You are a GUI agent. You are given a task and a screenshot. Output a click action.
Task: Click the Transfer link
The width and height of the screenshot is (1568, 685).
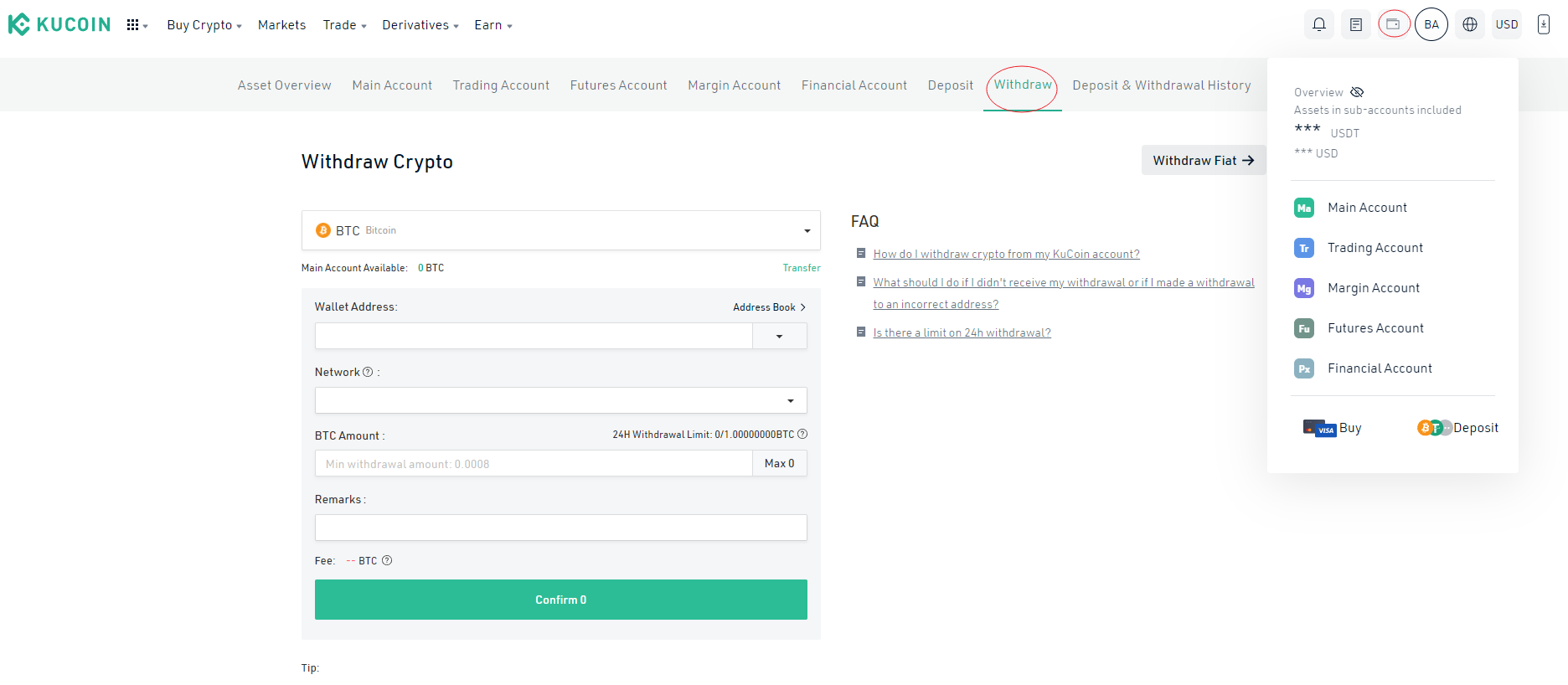tap(802, 268)
